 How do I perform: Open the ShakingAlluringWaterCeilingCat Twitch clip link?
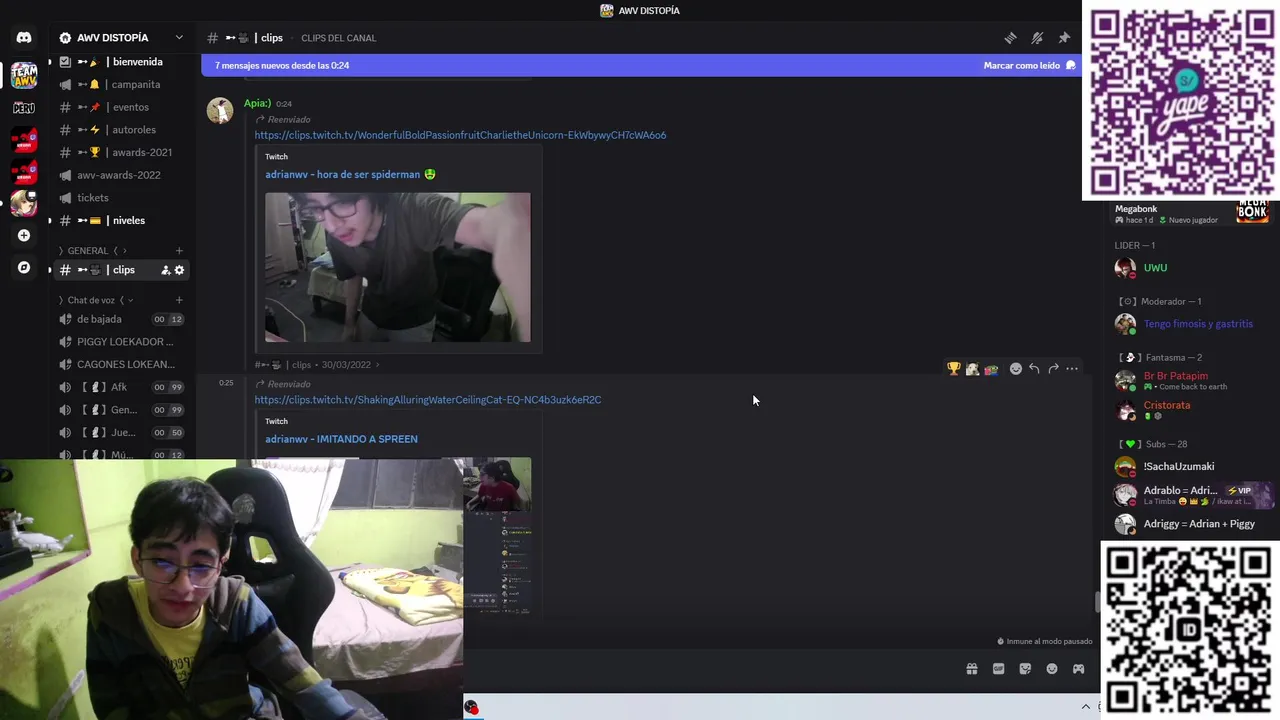428,400
